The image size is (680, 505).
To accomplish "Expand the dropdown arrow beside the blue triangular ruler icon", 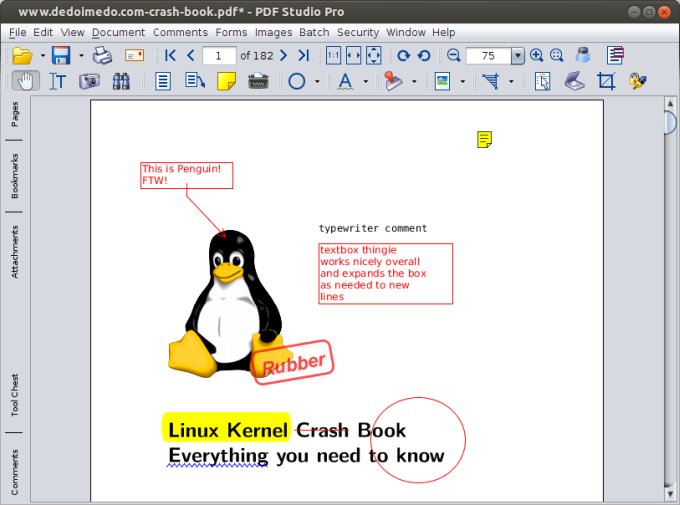I will coord(511,81).
